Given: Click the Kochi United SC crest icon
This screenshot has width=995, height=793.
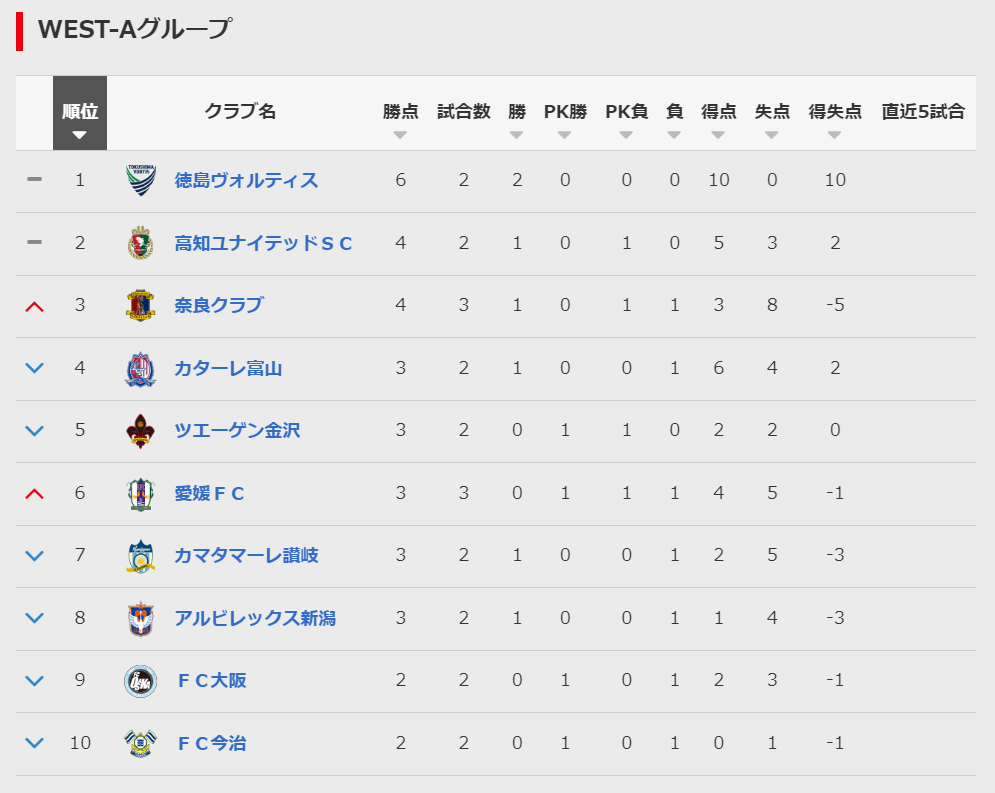Looking at the screenshot, I should (x=141, y=243).
